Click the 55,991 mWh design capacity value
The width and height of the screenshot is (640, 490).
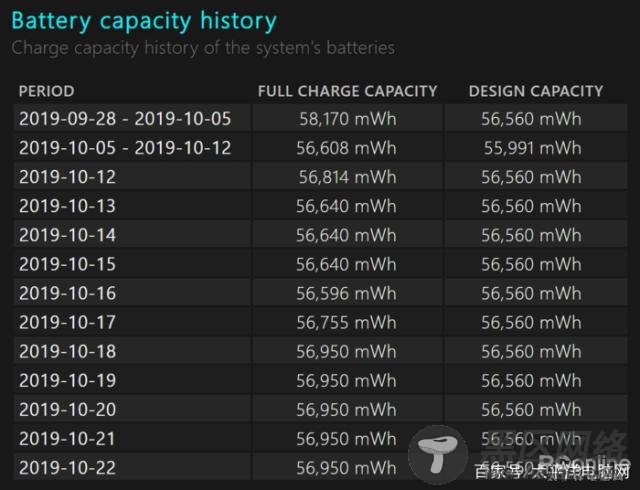click(x=533, y=148)
